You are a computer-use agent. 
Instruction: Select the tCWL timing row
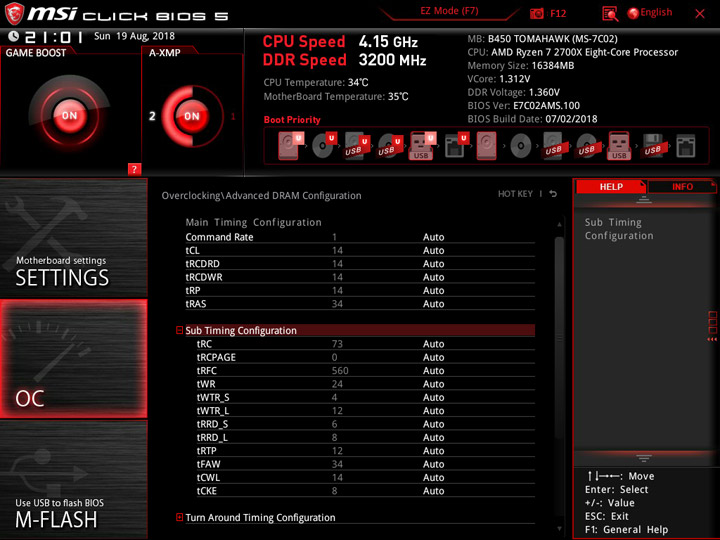click(366, 478)
